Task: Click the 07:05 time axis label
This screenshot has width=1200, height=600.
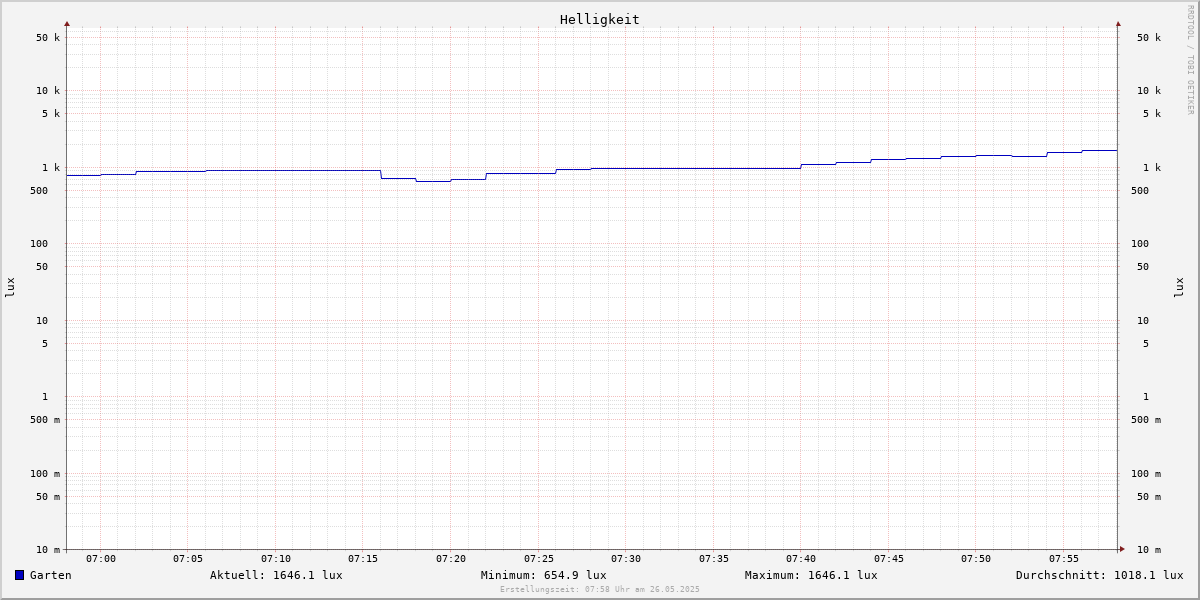Action: pos(188,559)
